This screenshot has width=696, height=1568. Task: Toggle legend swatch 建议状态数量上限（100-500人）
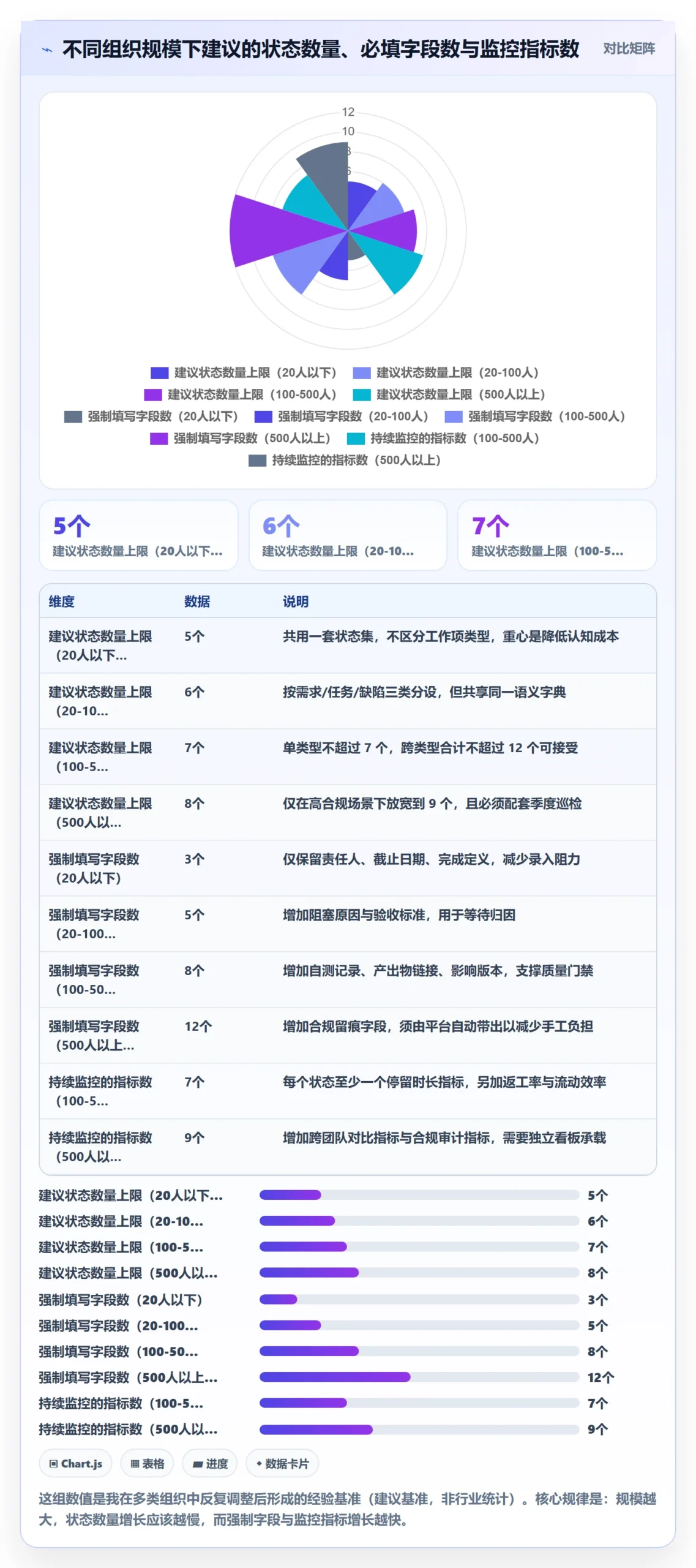[x=152, y=394]
